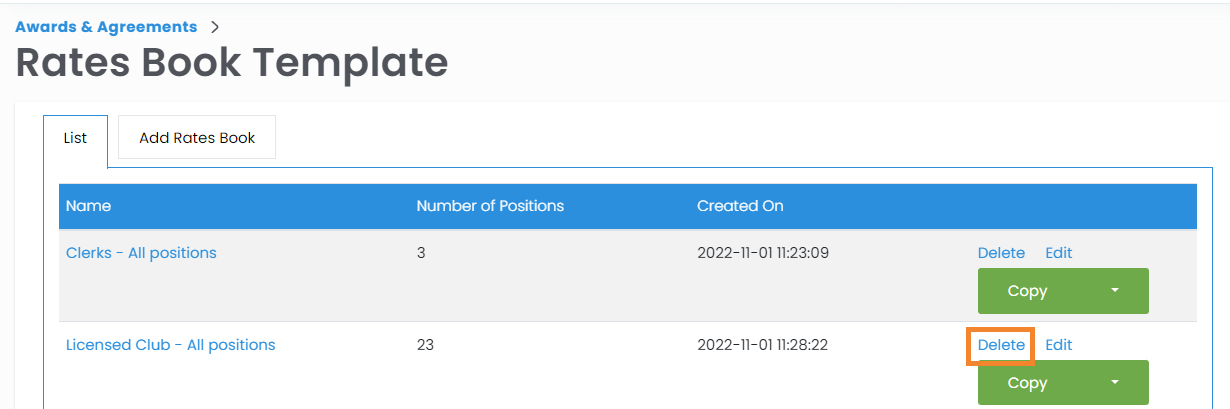Delete the Clerks - All positions rates book

tap(1001, 253)
